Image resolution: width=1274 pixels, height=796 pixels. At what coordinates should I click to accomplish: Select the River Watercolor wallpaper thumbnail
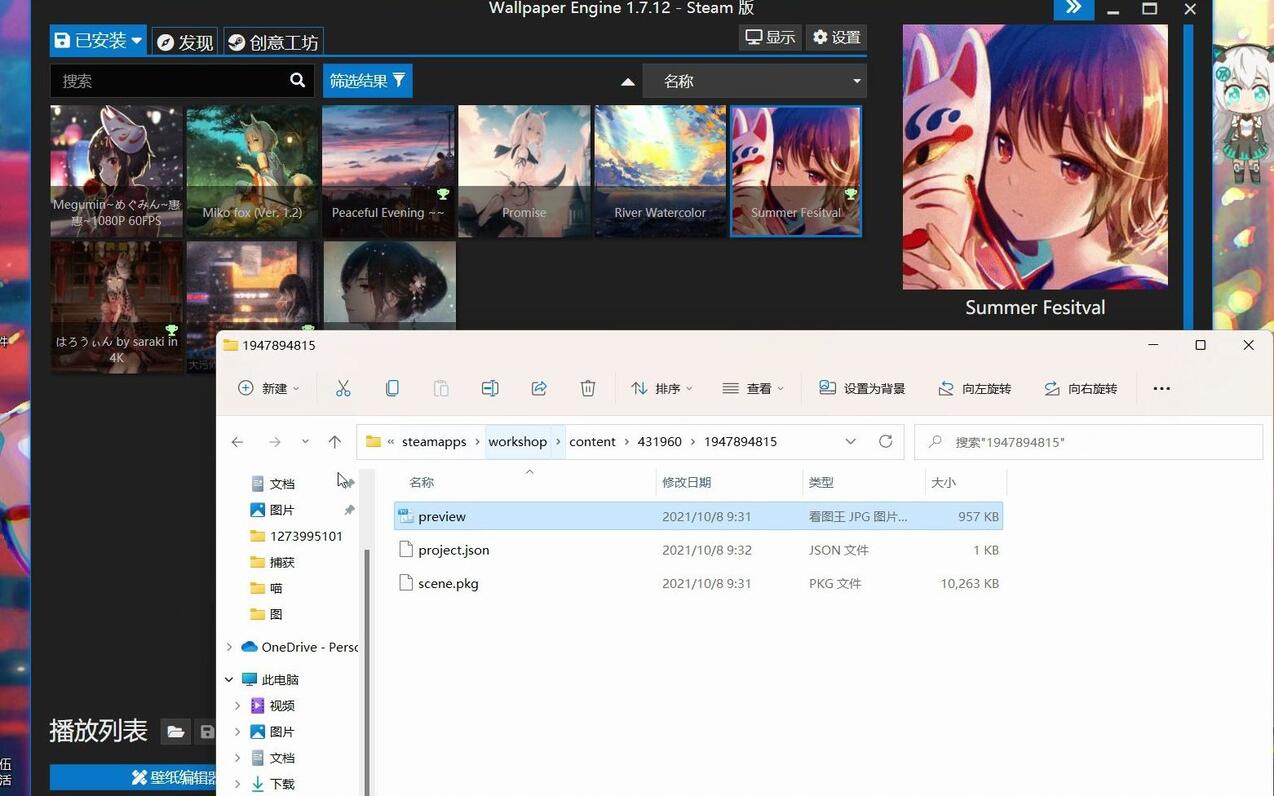tap(661, 171)
